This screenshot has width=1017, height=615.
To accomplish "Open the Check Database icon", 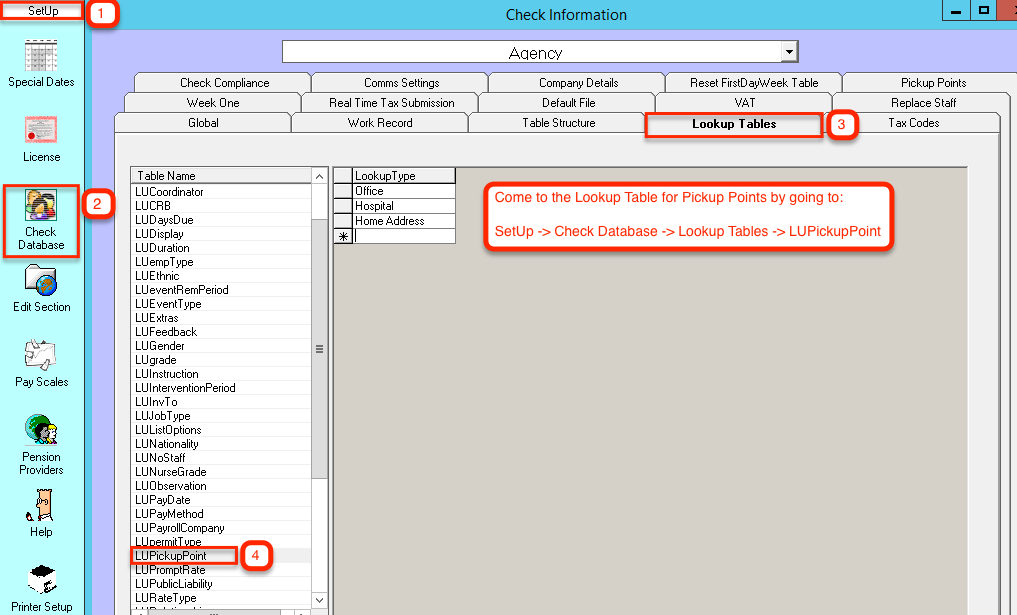I will click(41, 206).
